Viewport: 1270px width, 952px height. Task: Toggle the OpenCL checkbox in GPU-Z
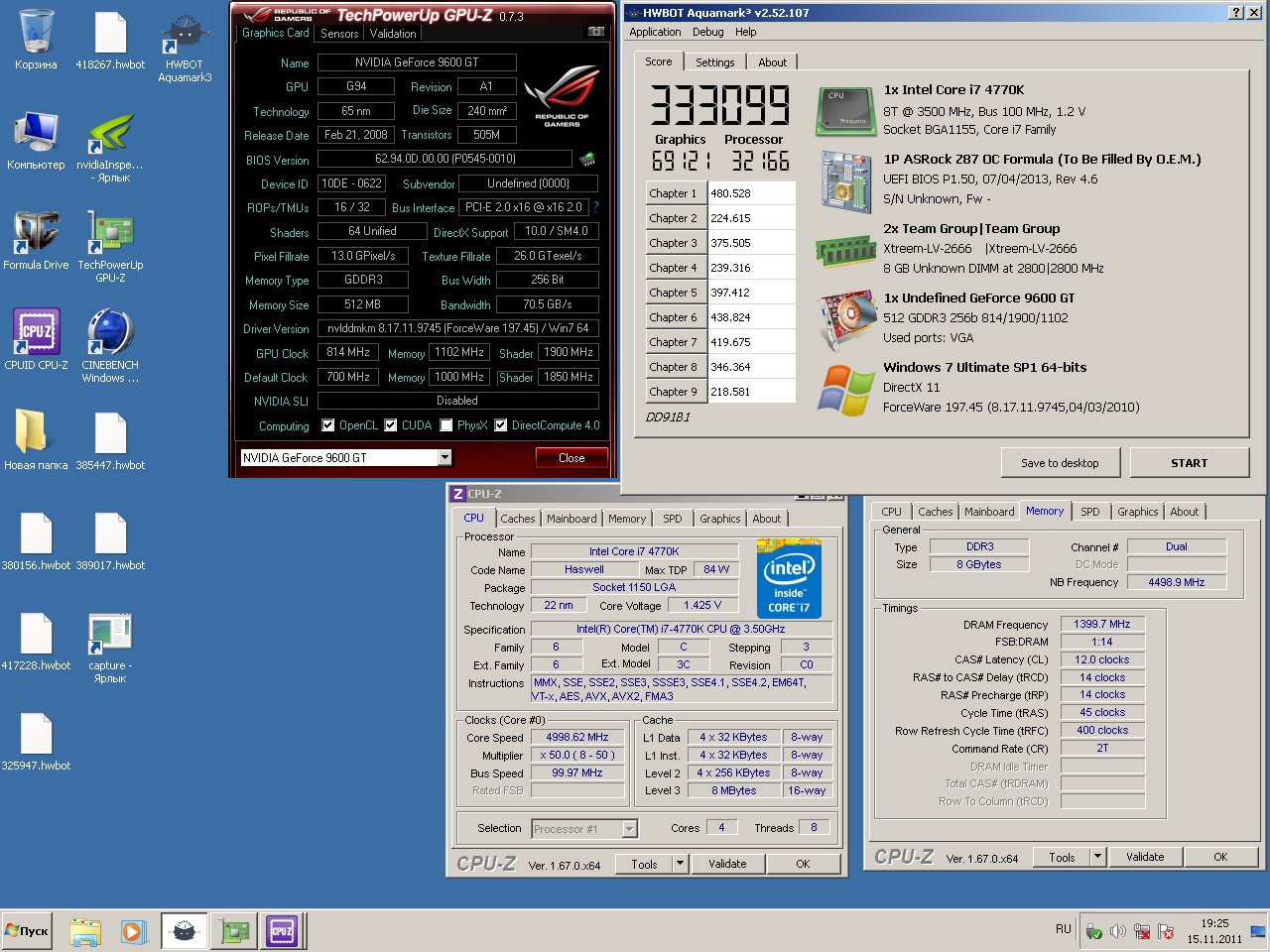click(x=328, y=425)
